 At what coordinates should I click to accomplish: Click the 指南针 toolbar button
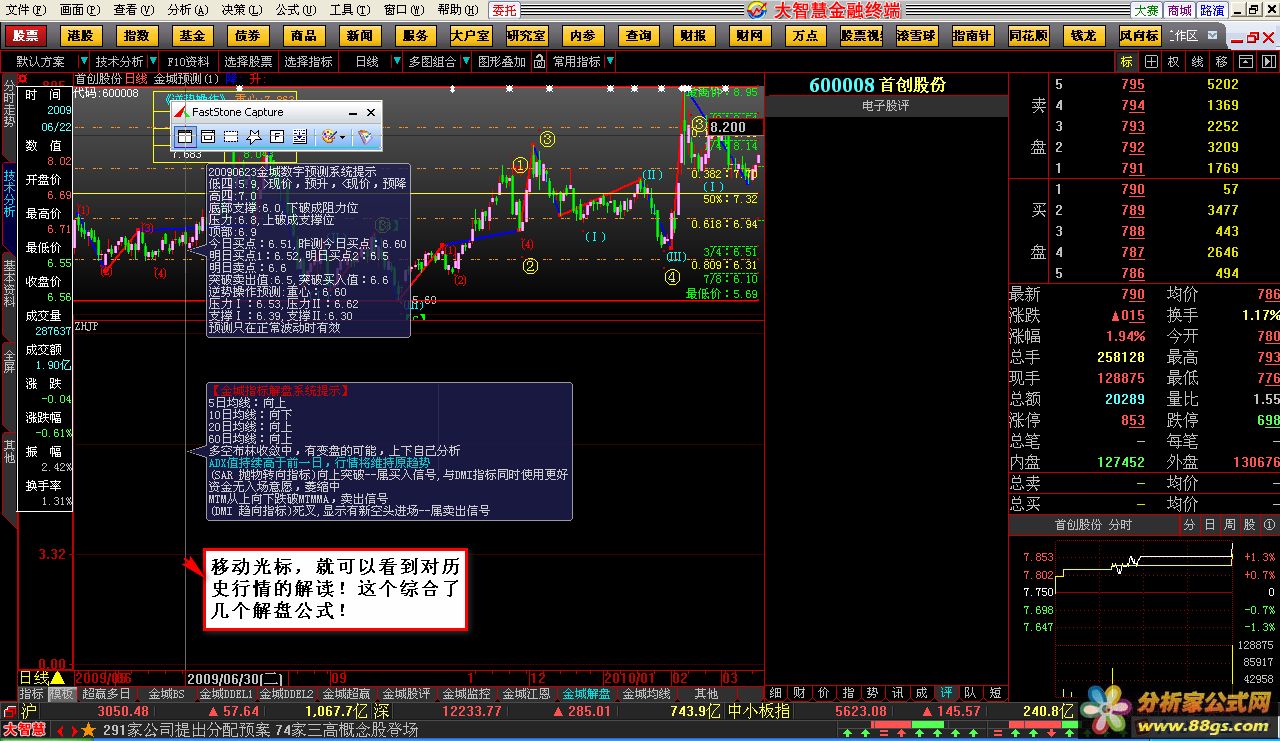coord(972,35)
